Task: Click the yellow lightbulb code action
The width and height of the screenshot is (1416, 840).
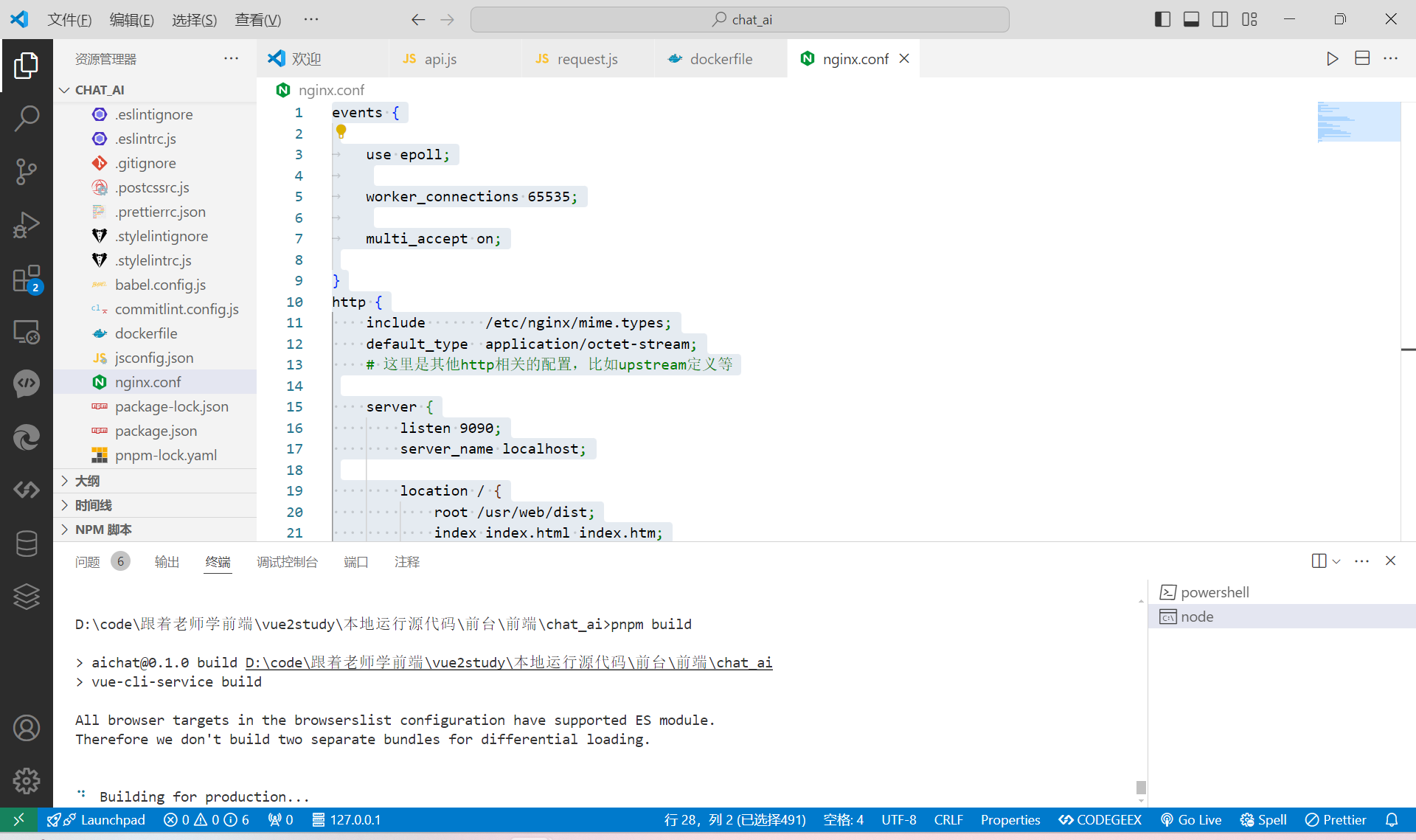Action: (x=341, y=132)
